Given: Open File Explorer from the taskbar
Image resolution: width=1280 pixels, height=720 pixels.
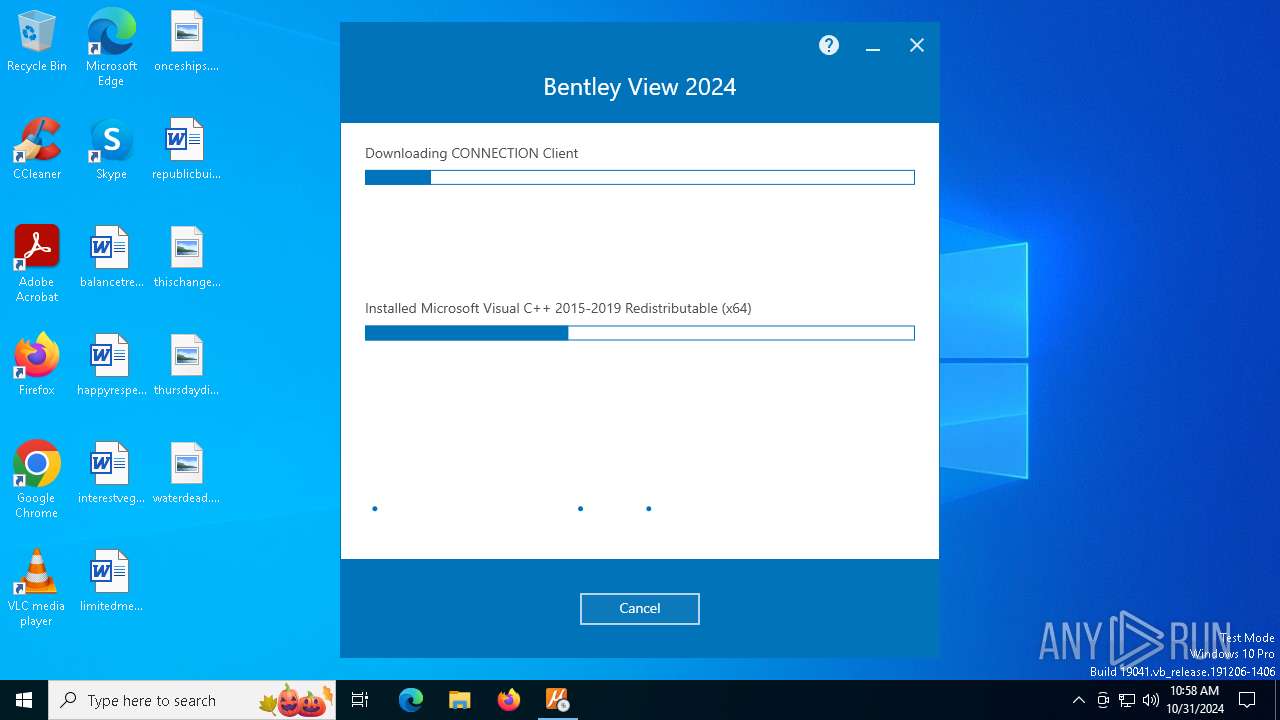Looking at the screenshot, I should coord(460,700).
